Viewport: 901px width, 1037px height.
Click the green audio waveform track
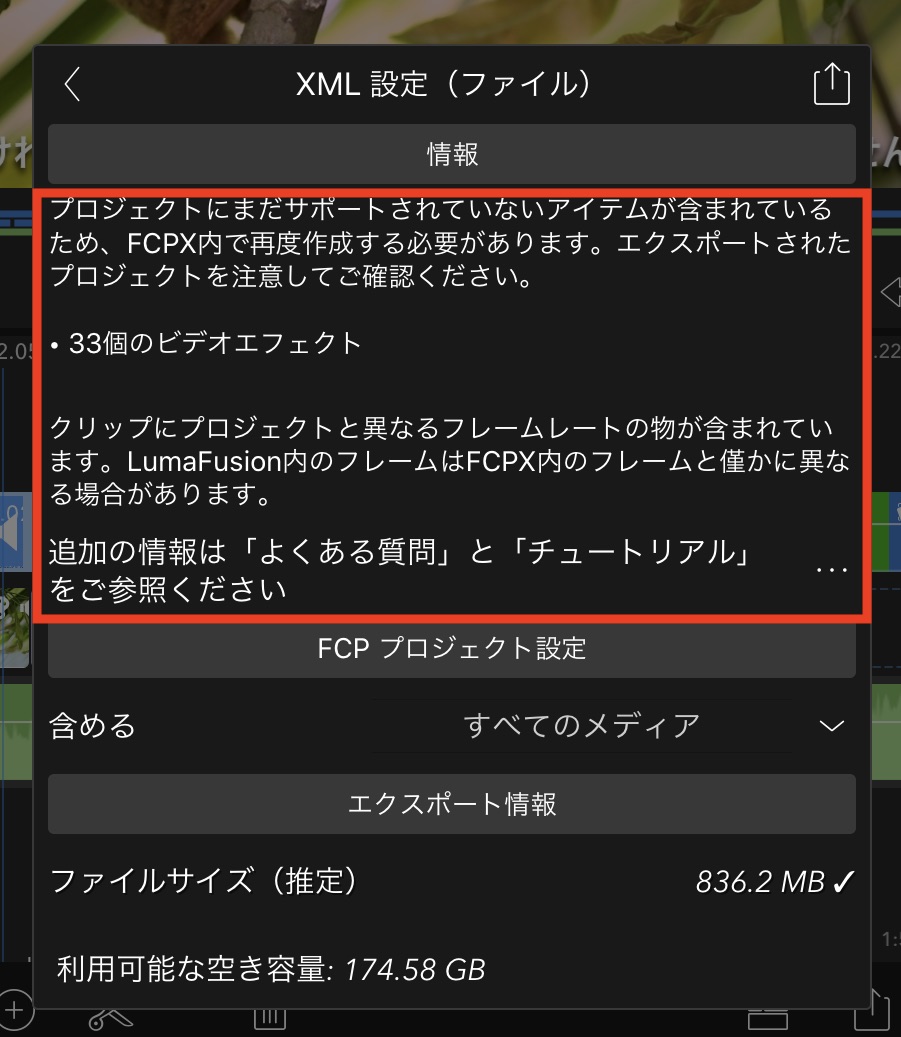(x=16, y=733)
